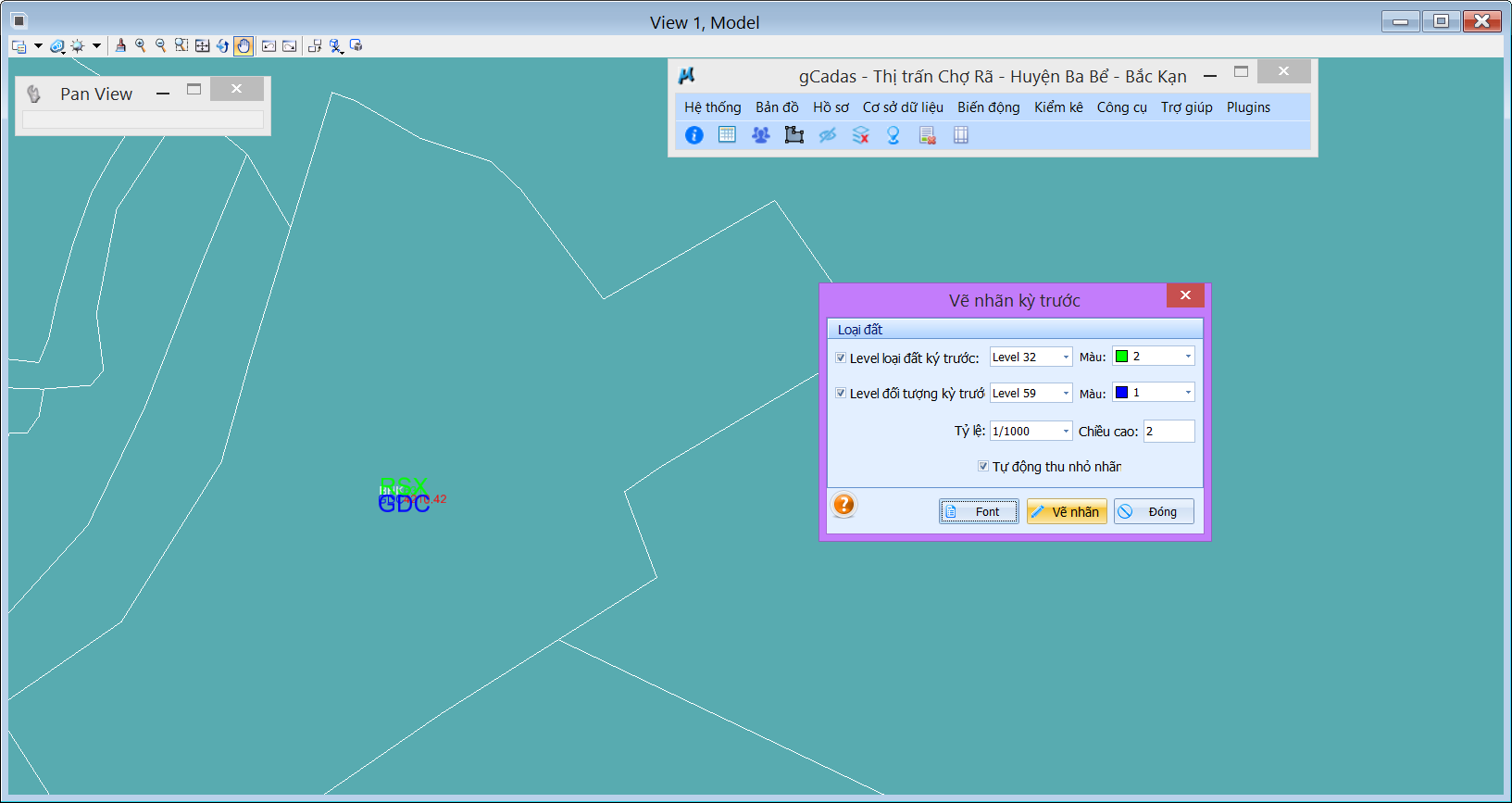Open the Bản đồ menu

(777, 107)
